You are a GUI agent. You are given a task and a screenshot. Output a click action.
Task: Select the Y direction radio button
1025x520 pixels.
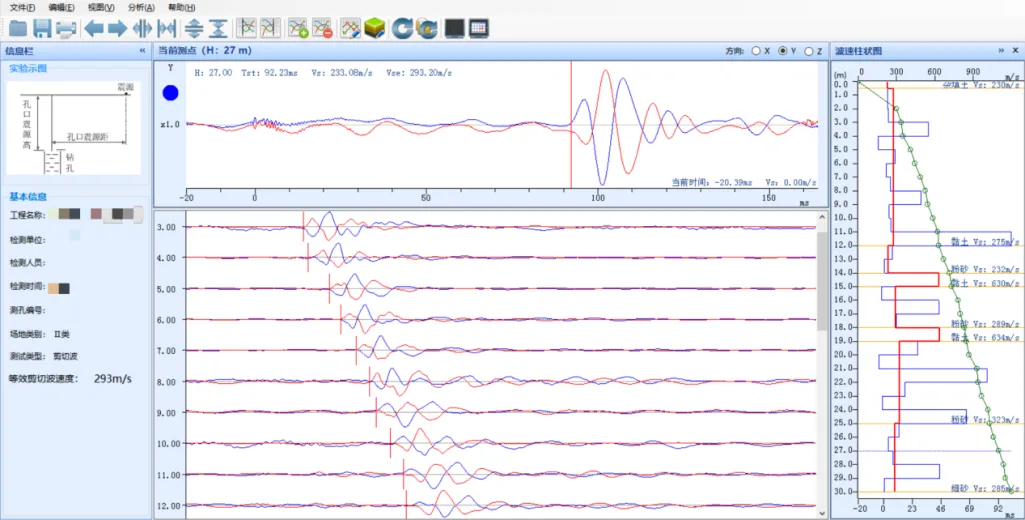(783, 50)
